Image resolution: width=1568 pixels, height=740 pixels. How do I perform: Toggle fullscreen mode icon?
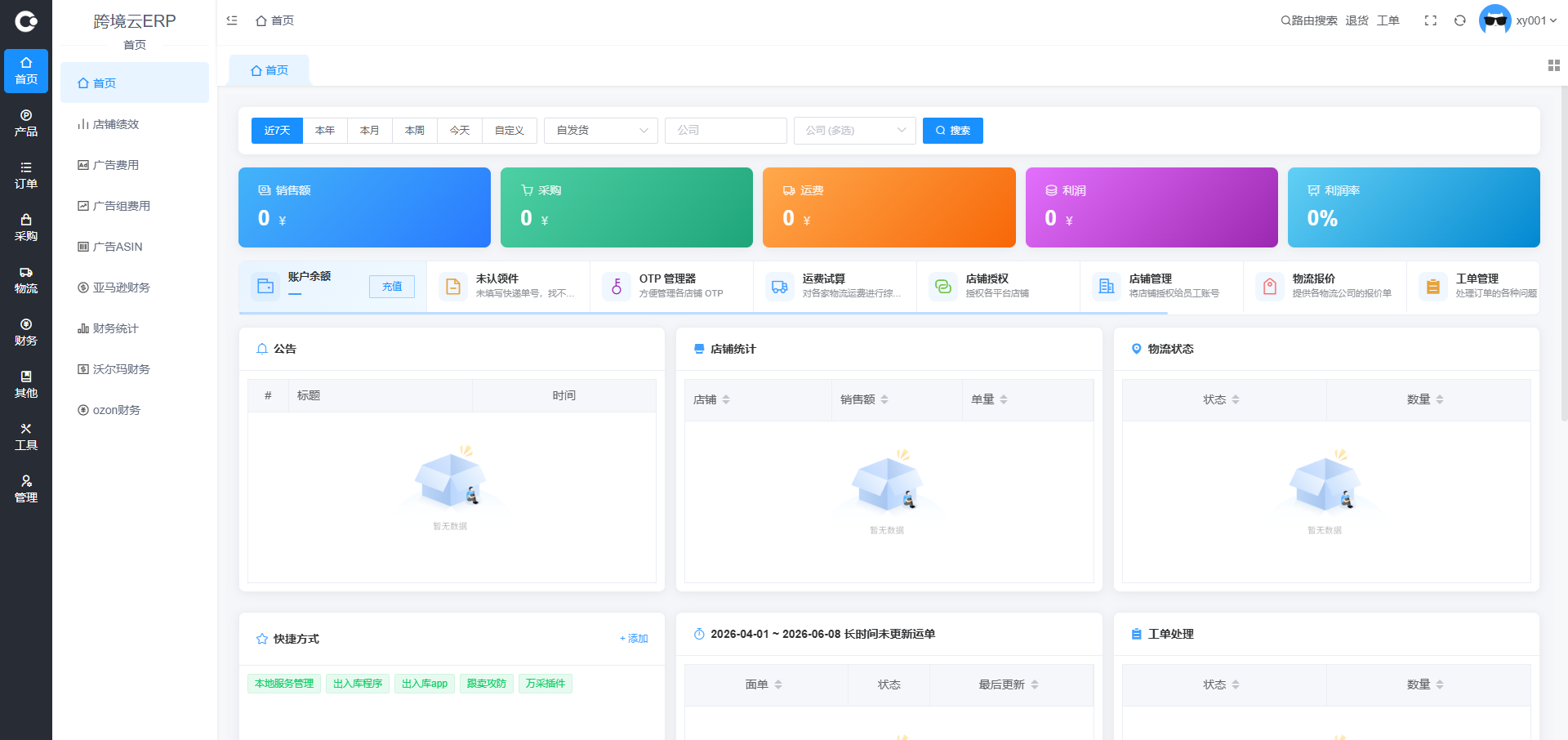click(1431, 20)
